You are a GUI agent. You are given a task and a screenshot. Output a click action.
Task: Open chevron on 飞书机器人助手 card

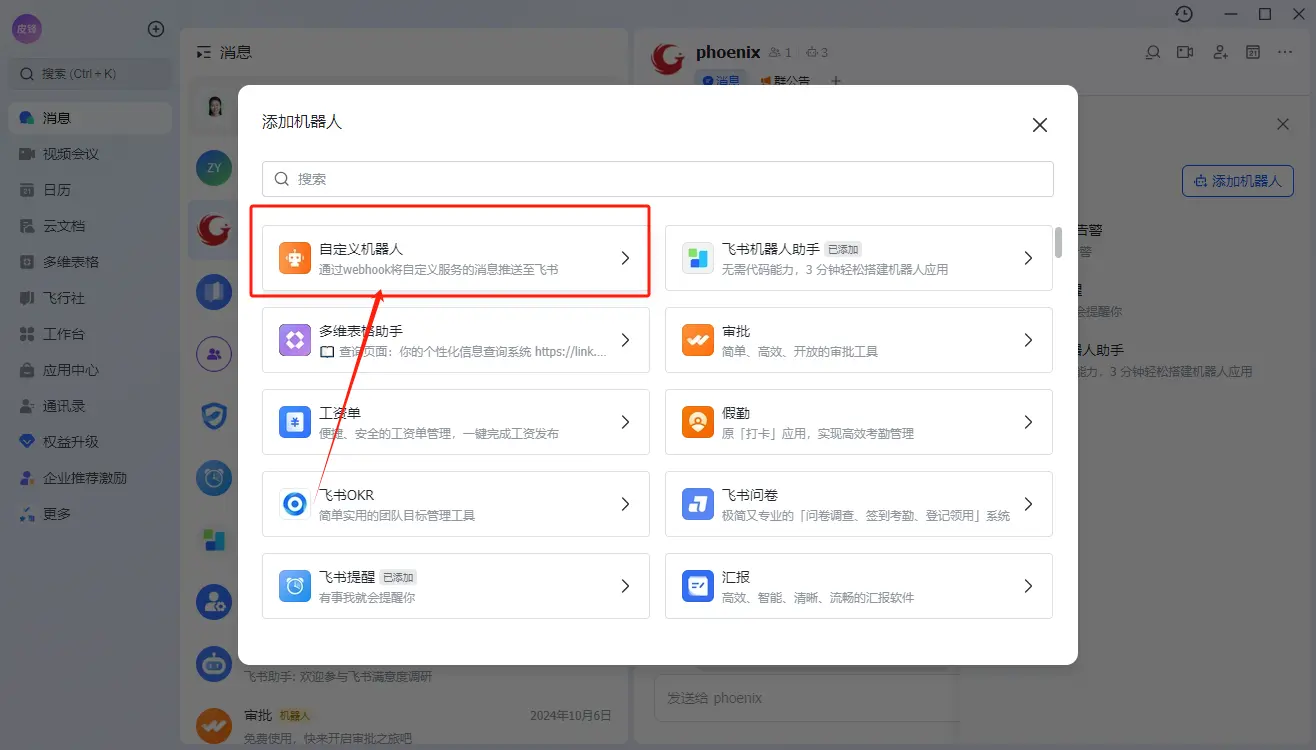point(1028,258)
